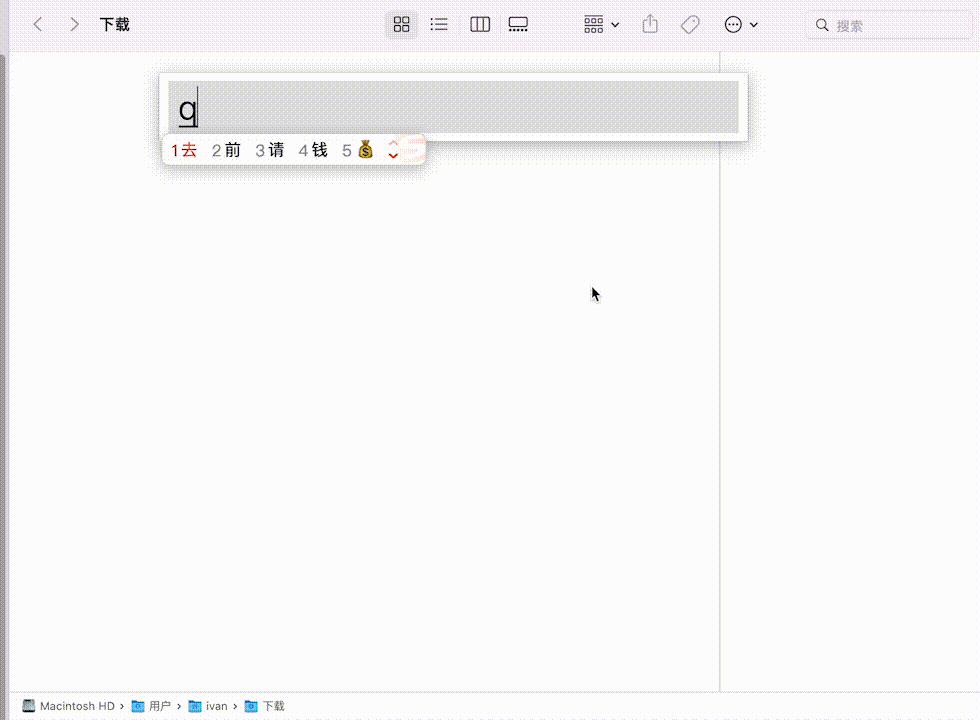
Task: Click ivan folder in path bar
Action: 208,706
